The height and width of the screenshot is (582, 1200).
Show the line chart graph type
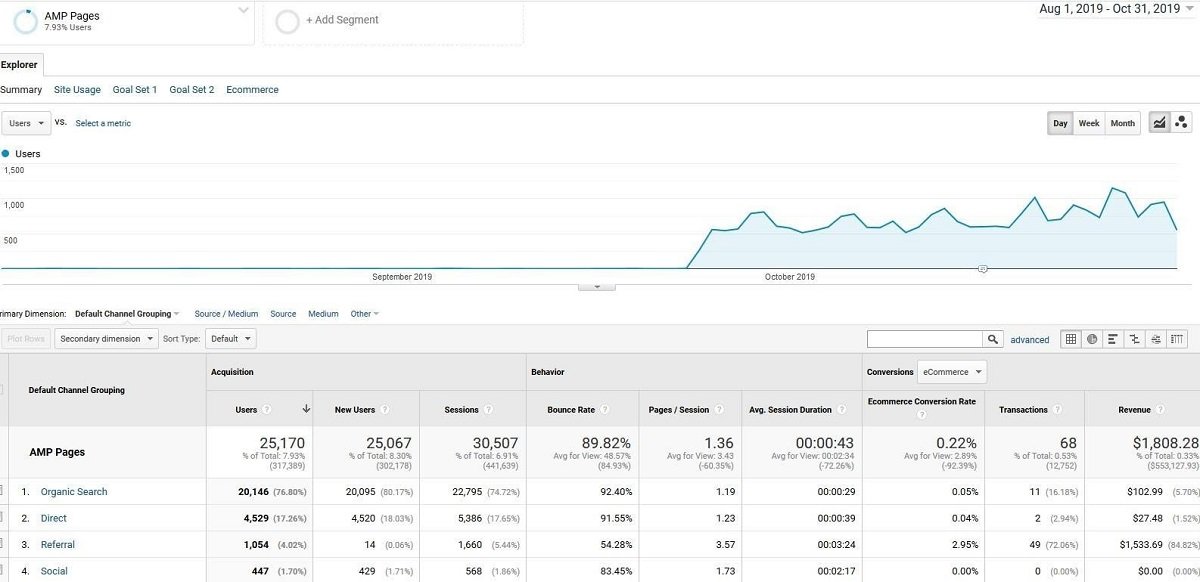pyautogui.click(x=1160, y=123)
